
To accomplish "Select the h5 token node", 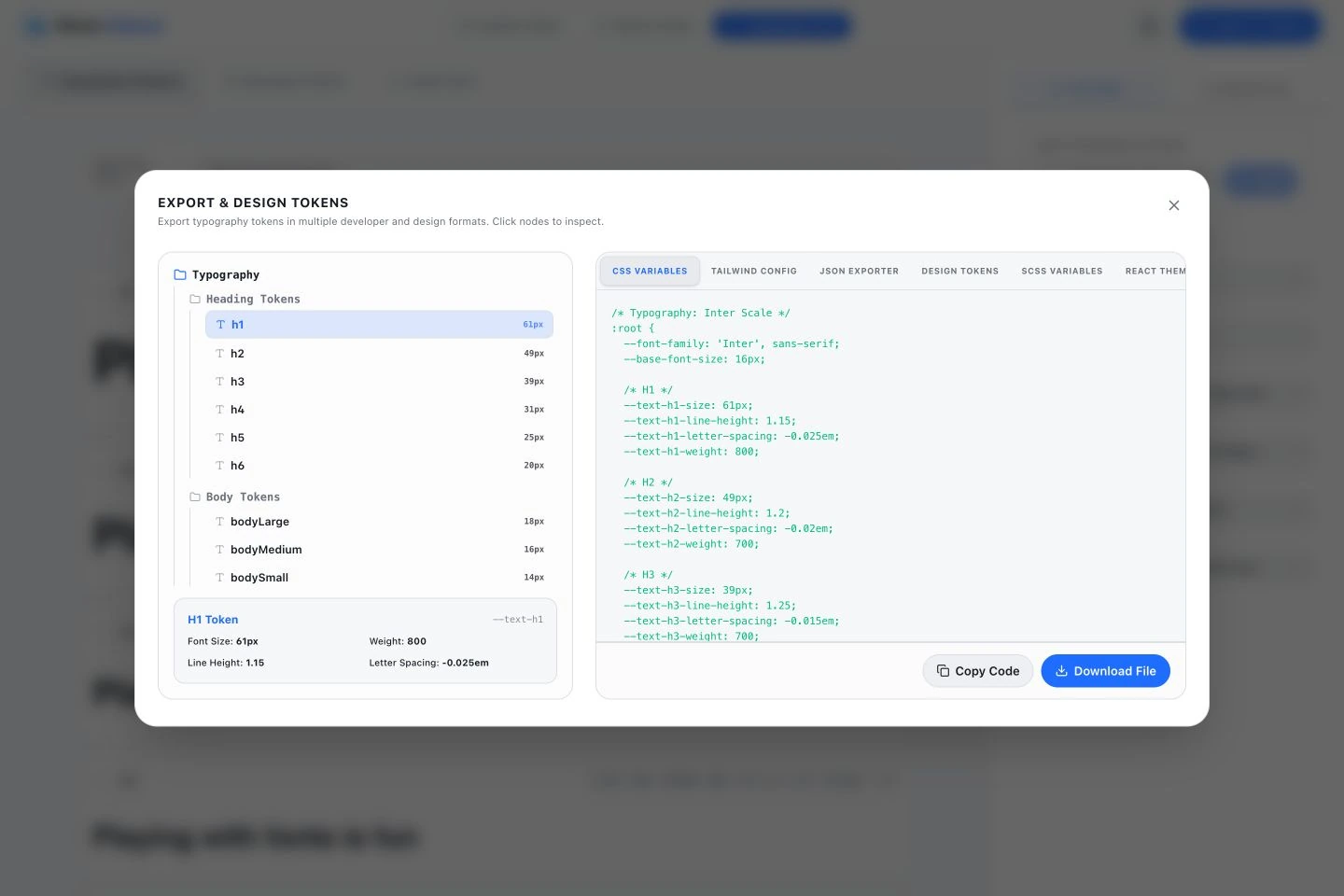I will [x=379, y=438].
